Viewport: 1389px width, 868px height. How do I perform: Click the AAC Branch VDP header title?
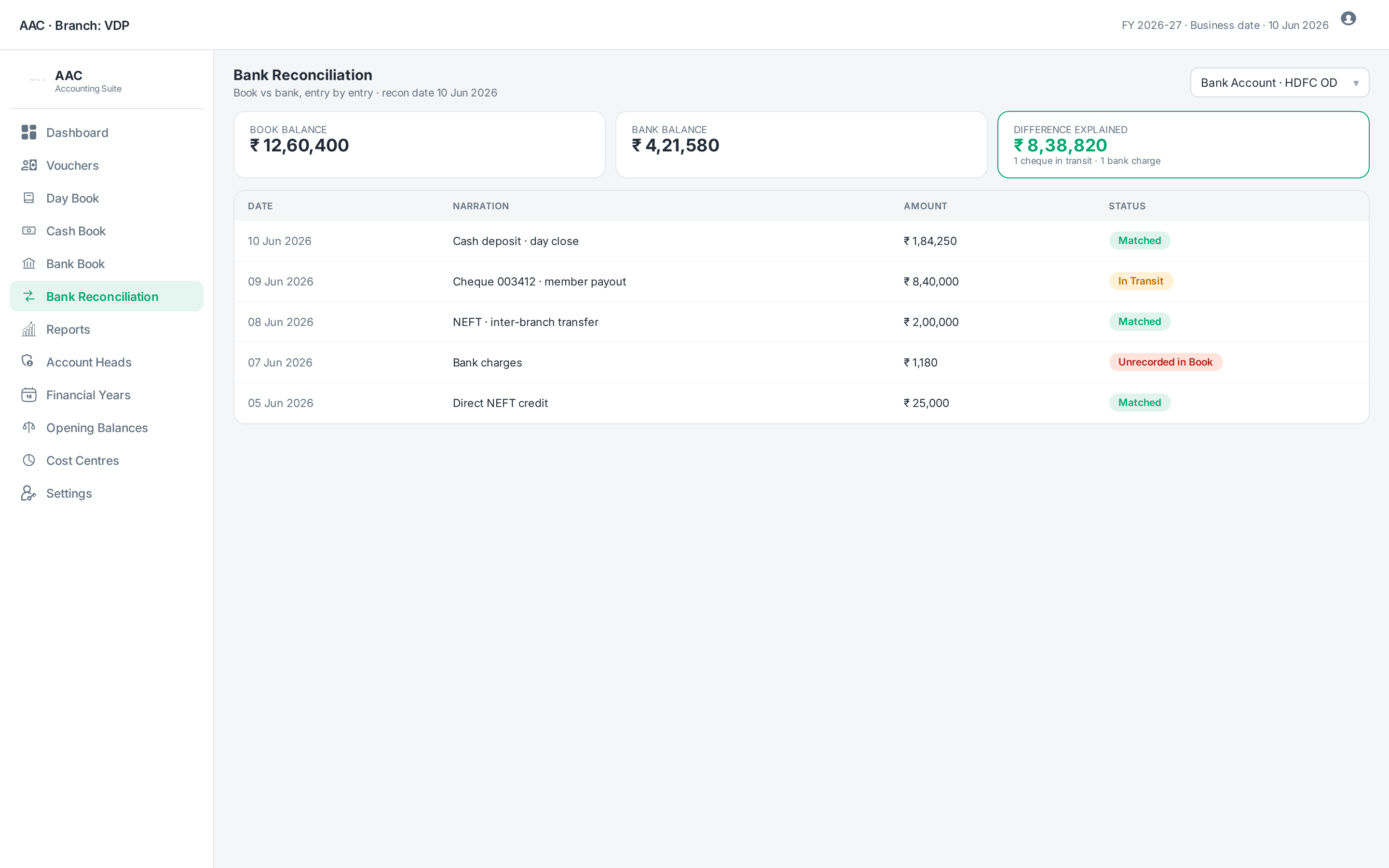(x=75, y=25)
